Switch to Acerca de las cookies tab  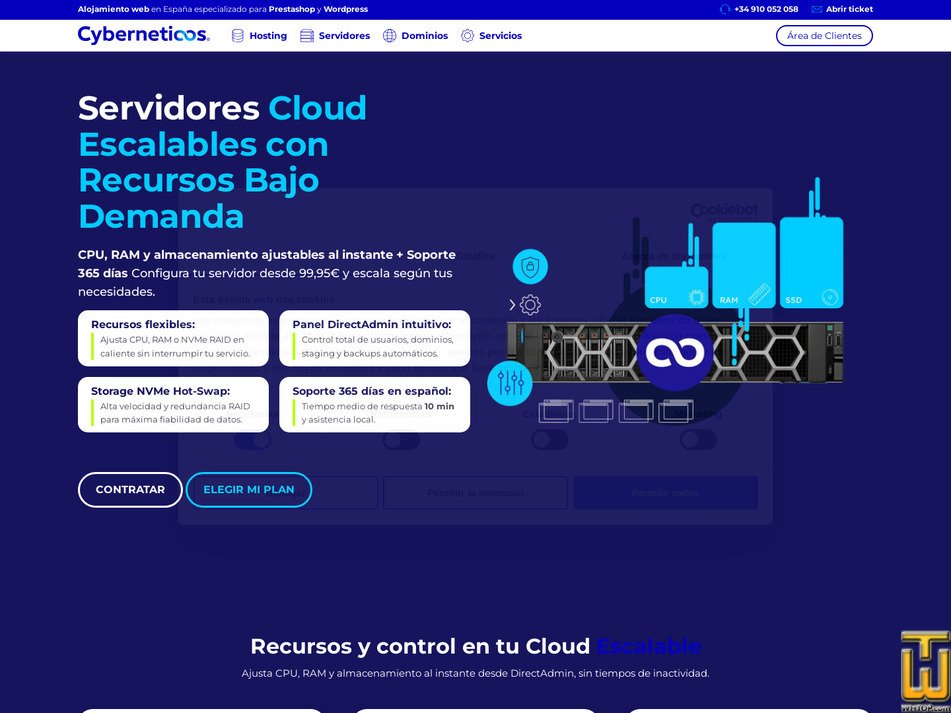pos(673,256)
